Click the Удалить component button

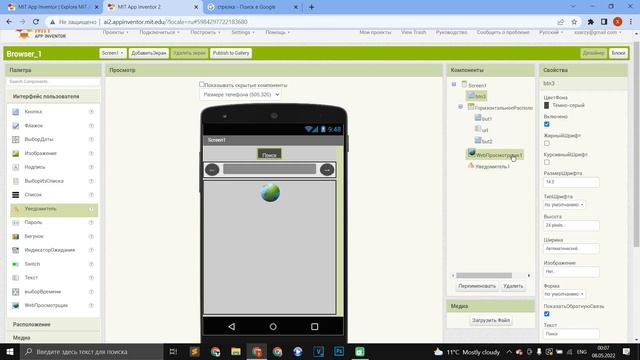point(513,286)
